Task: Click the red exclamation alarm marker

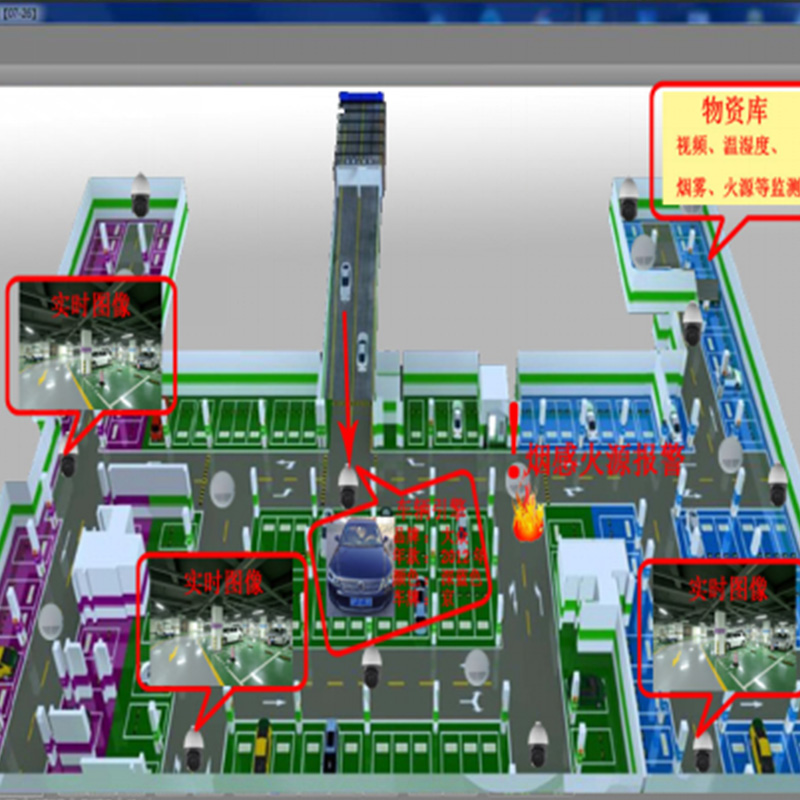Action: 515,440
